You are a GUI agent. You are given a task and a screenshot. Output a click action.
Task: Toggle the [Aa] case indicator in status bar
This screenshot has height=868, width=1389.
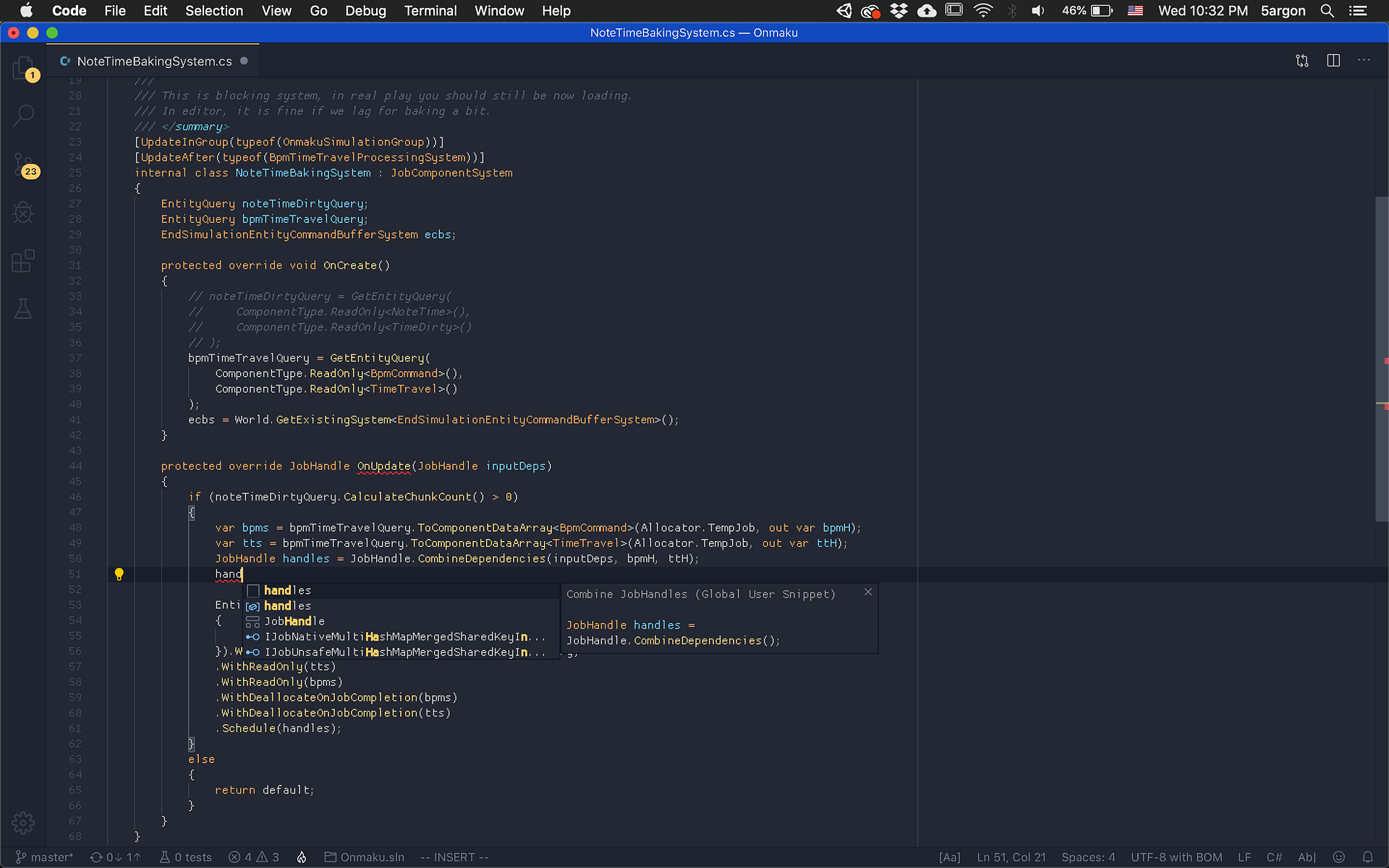[949, 857]
